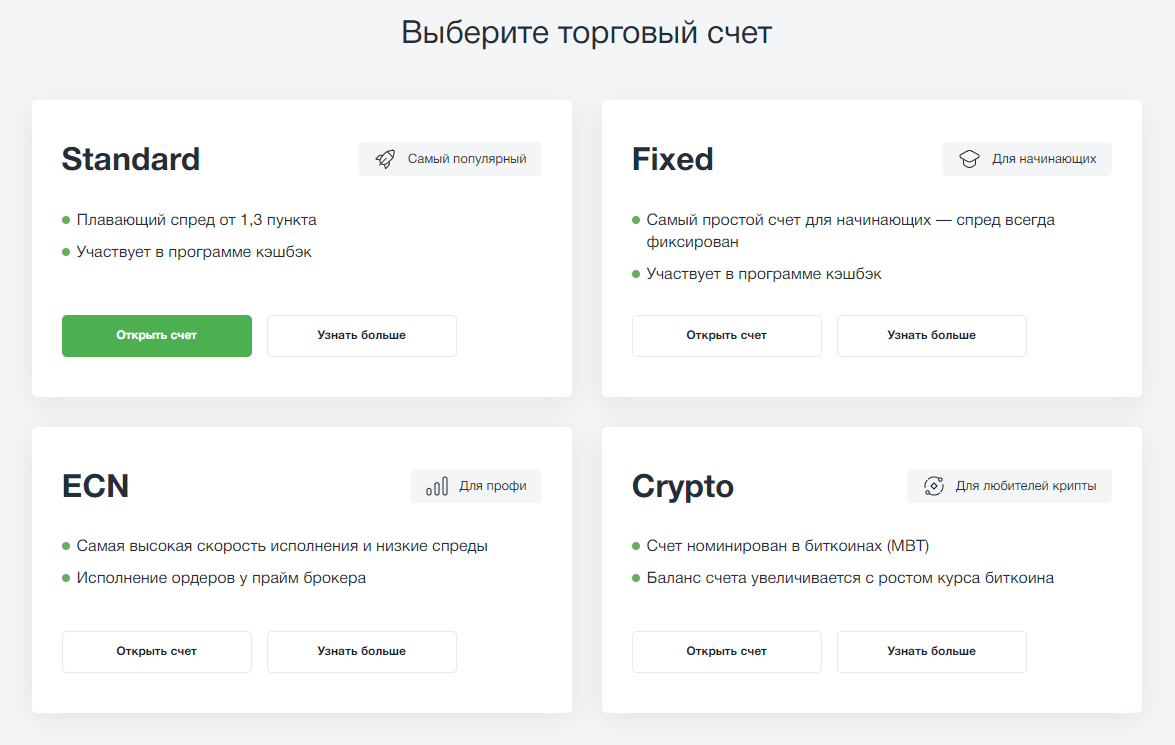Click the Fixed account heading

(x=673, y=159)
